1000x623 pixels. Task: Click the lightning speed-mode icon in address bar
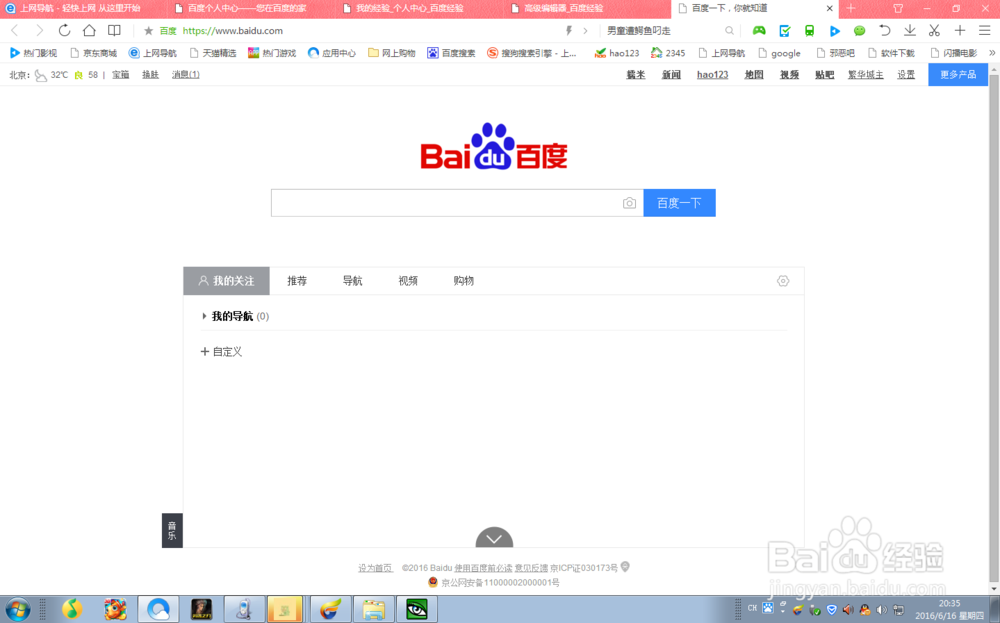(569, 31)
